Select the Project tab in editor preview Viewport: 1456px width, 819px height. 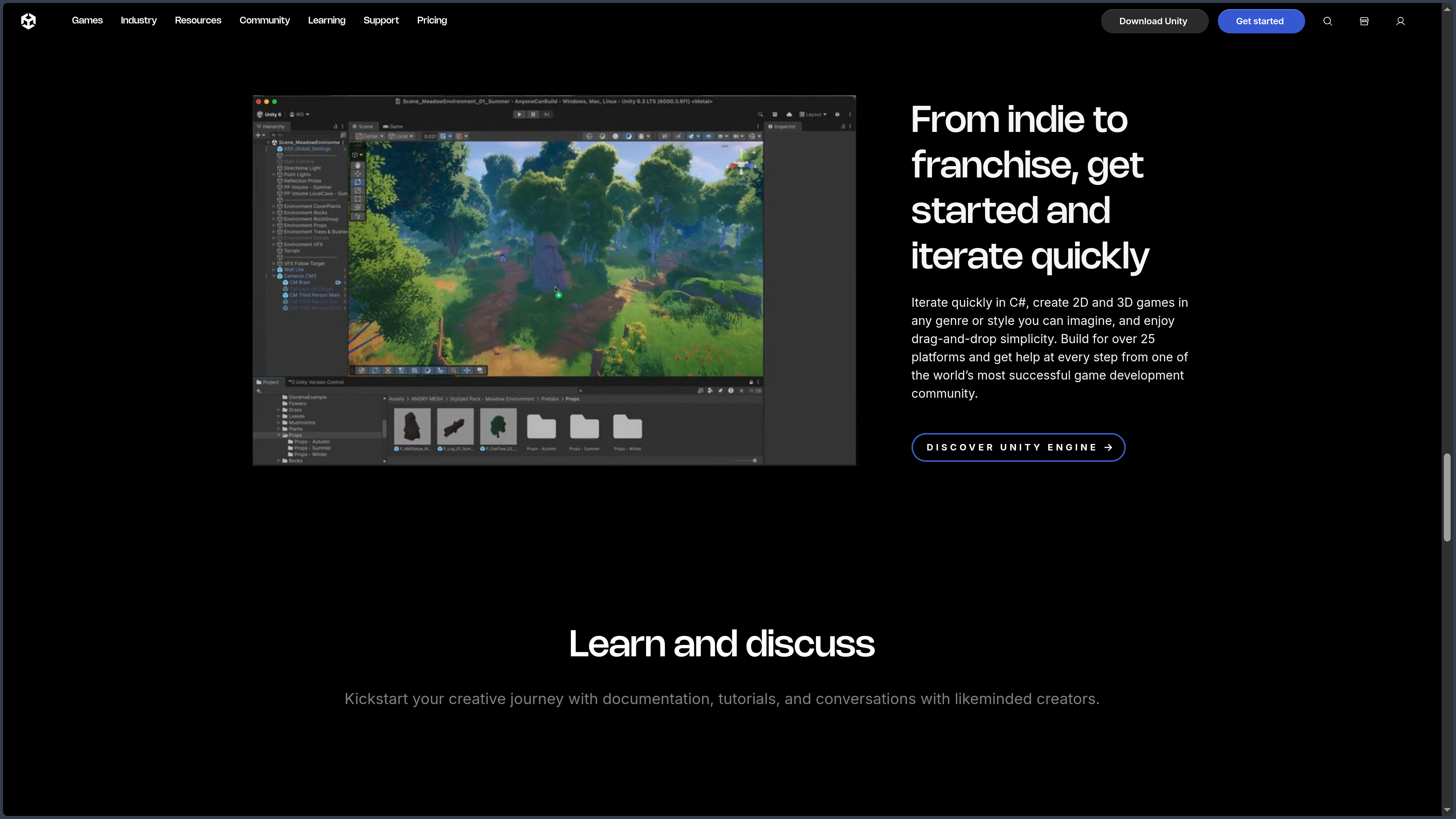268,382
